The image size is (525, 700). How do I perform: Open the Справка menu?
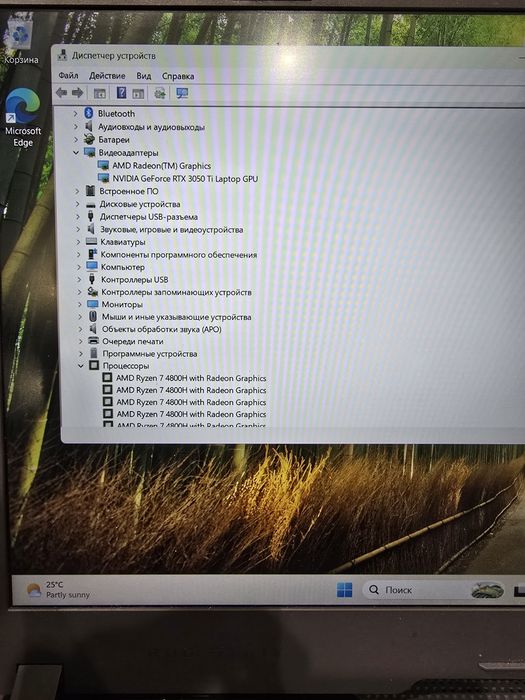(x=178, y=76)
